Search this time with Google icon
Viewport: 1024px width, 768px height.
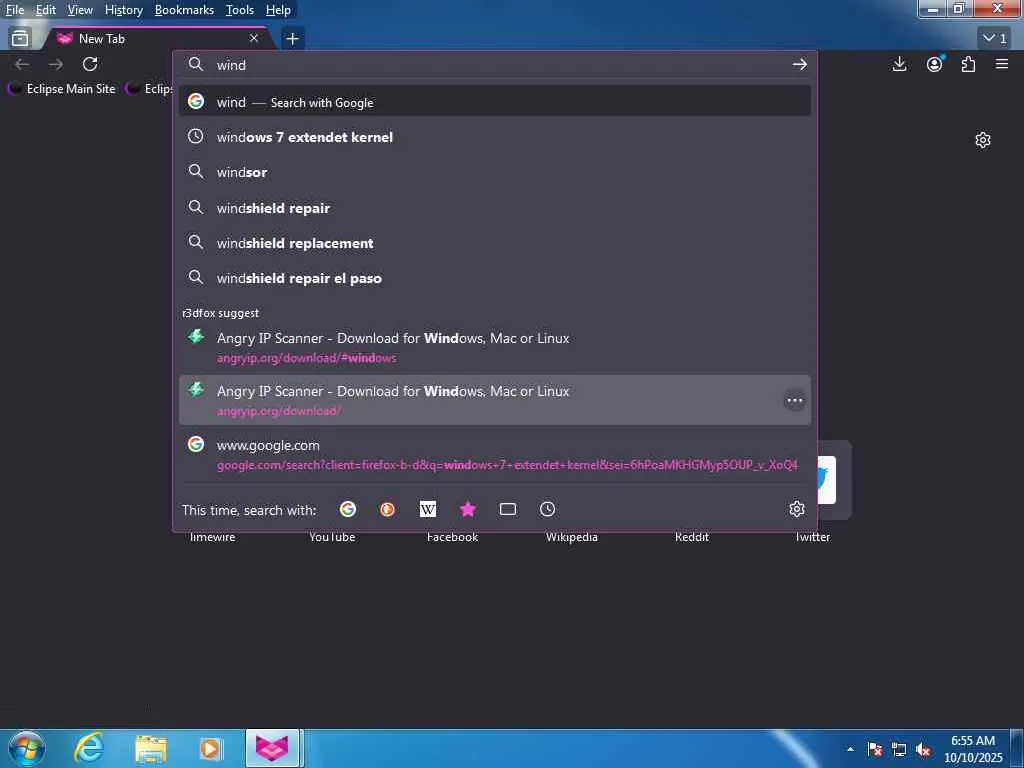pos(348,509)
